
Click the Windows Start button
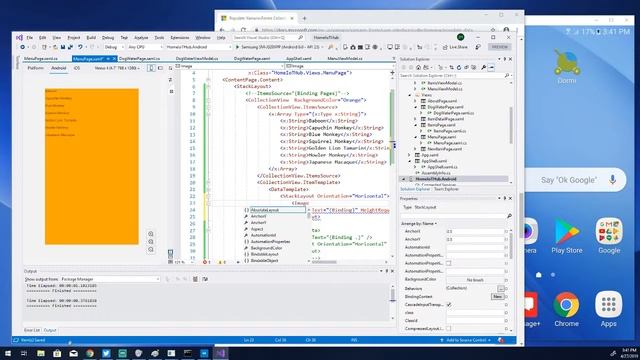(8, 353)
